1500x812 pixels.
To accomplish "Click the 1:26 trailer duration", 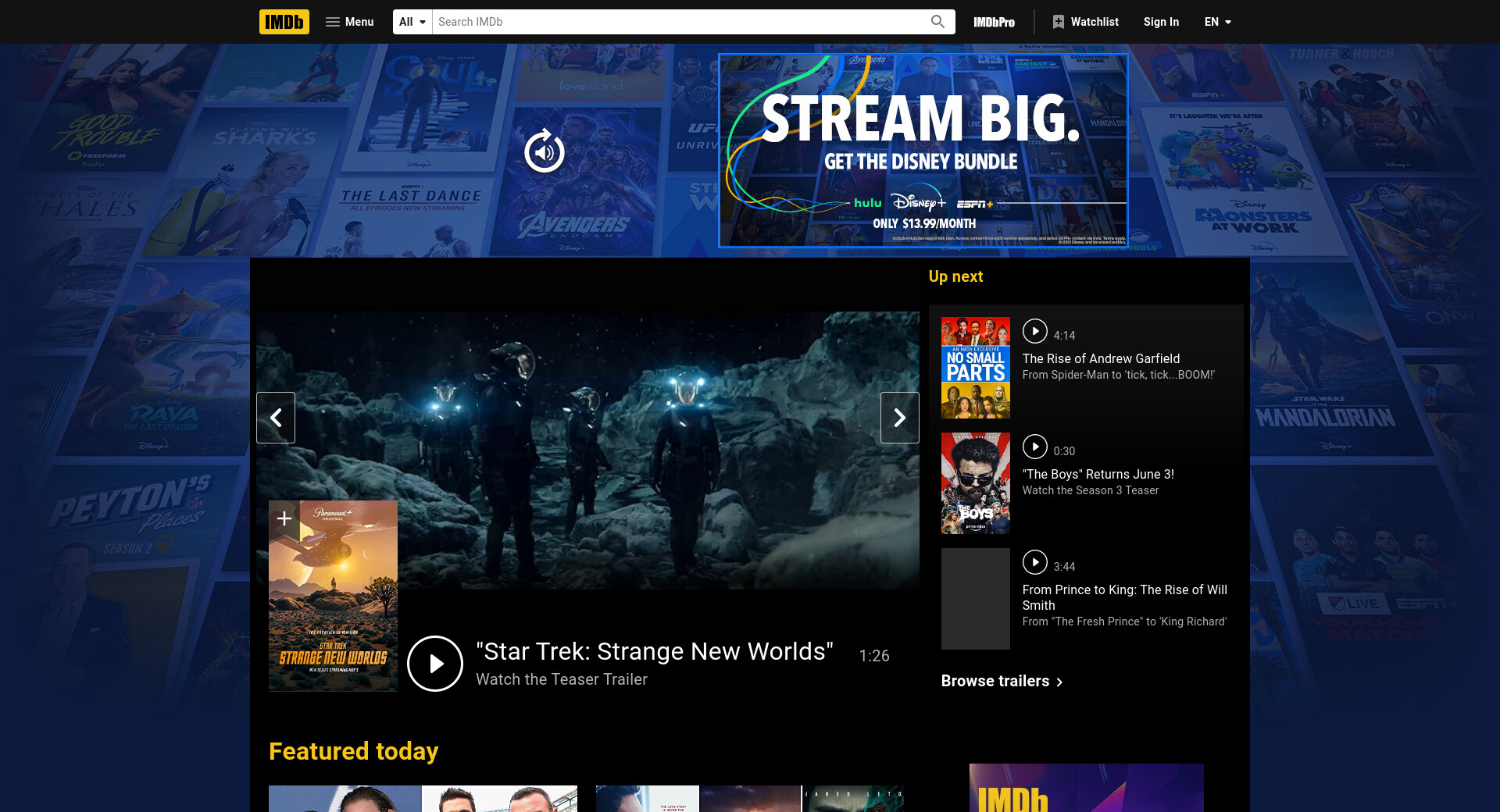I will pos(874,656).
